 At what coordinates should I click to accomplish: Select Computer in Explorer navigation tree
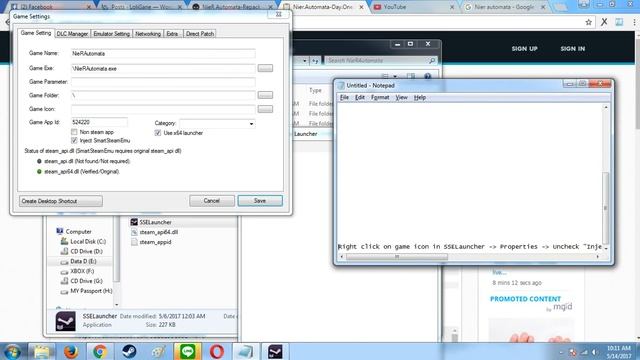(74, 231)
